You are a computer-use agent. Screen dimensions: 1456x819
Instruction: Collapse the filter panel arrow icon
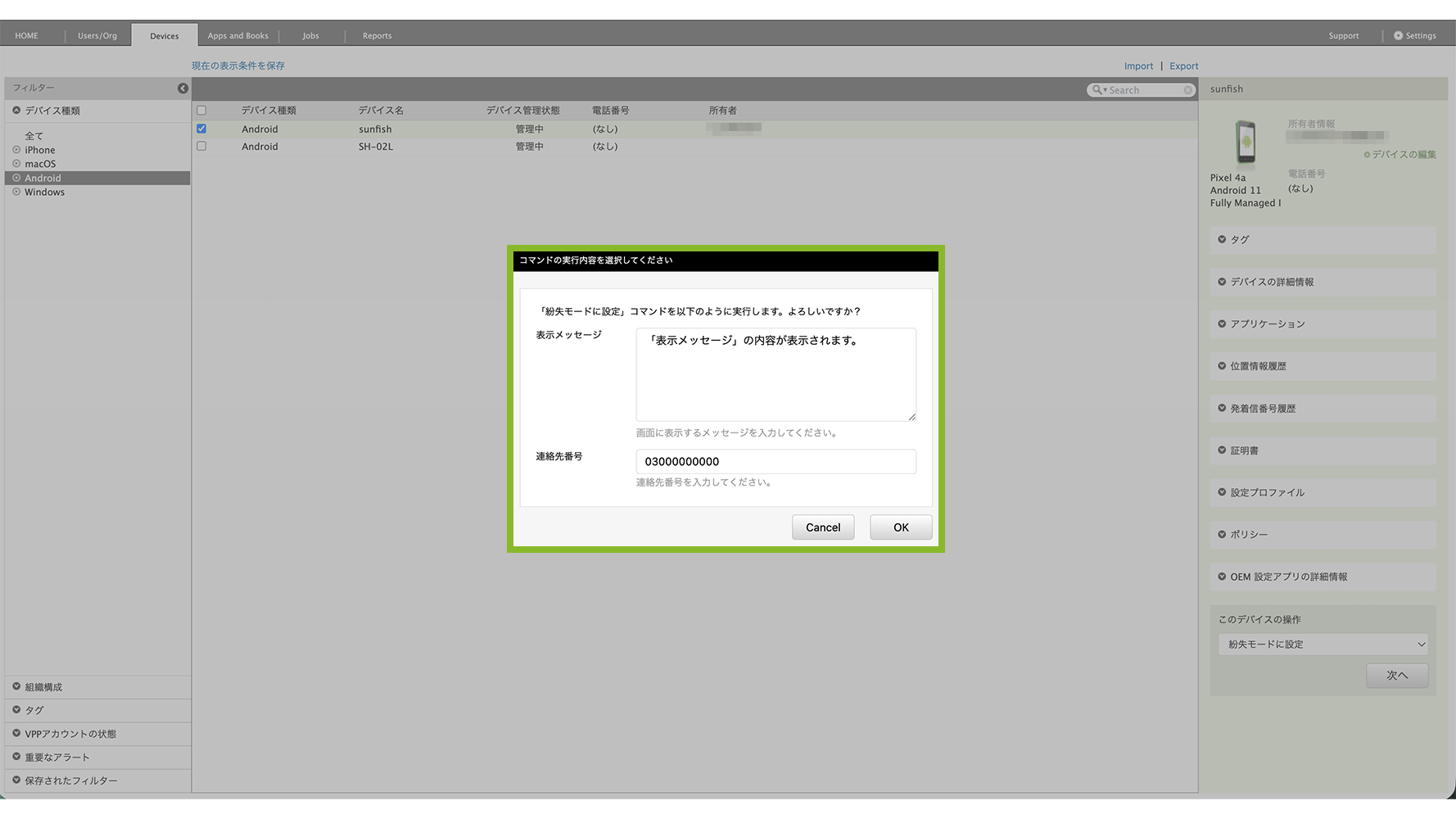point(183,88)
